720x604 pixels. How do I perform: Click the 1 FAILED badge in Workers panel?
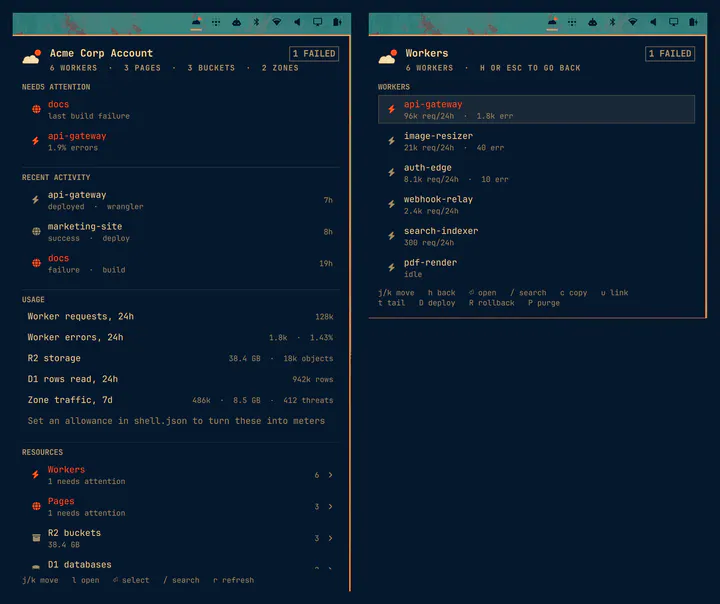670,54
